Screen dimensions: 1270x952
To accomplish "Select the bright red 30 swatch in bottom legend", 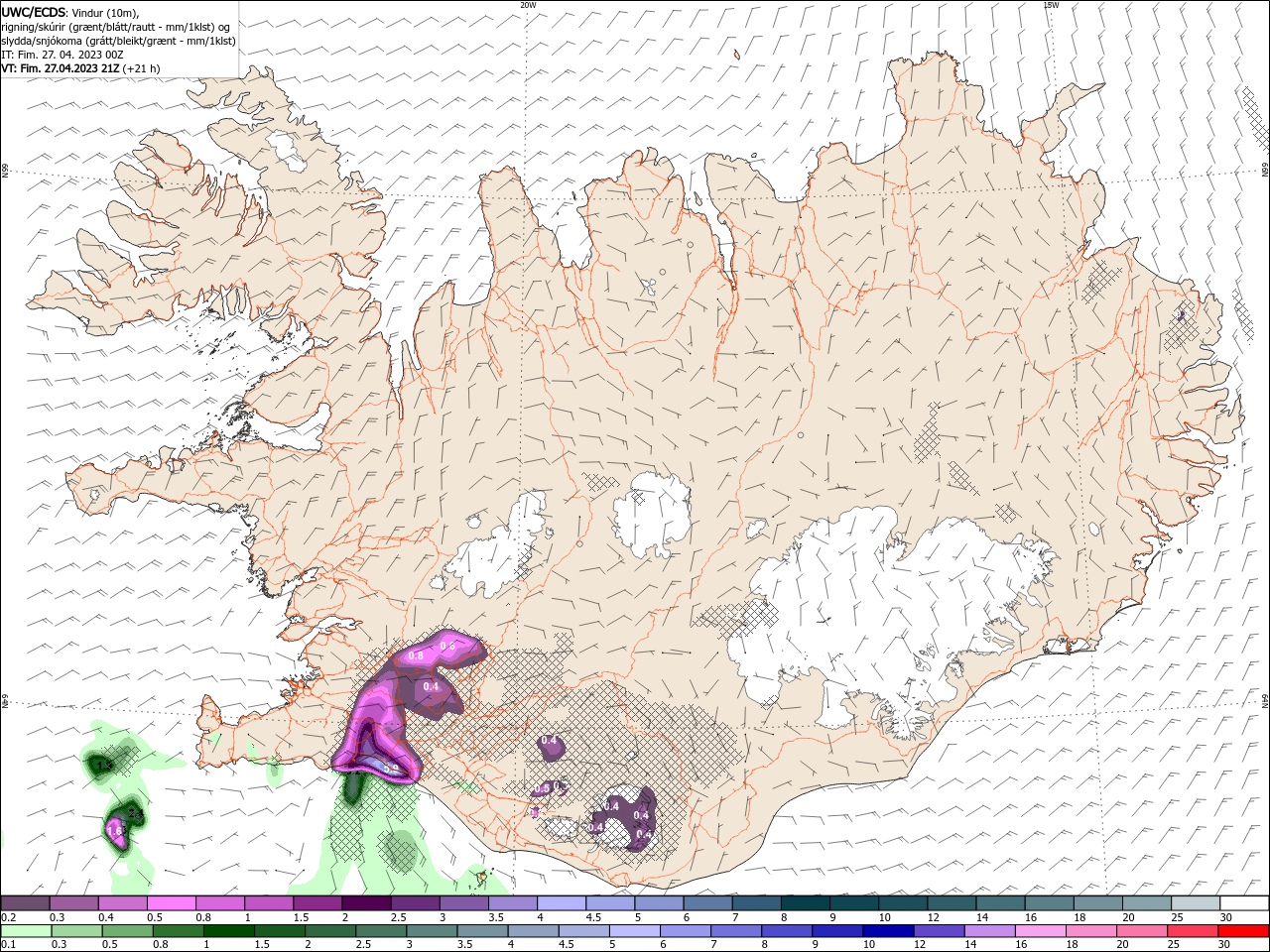I will [x=1244, y=931].
